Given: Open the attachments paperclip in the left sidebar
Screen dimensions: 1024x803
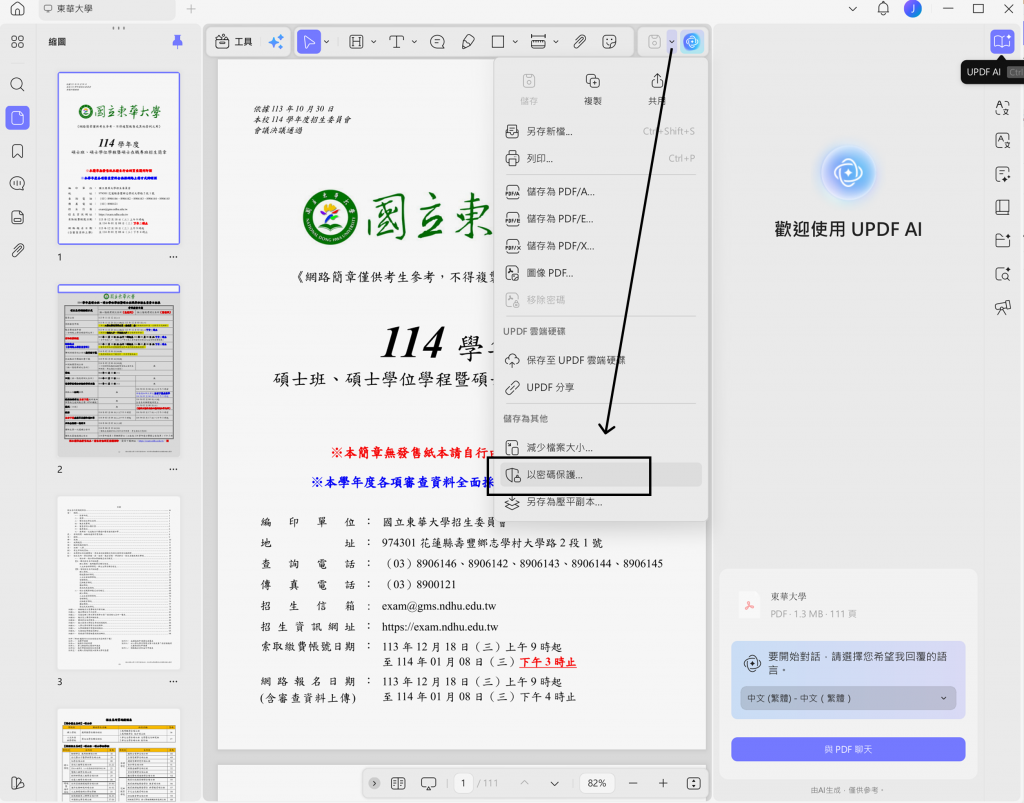Looking at the screenshot, I should click(18, 250).
